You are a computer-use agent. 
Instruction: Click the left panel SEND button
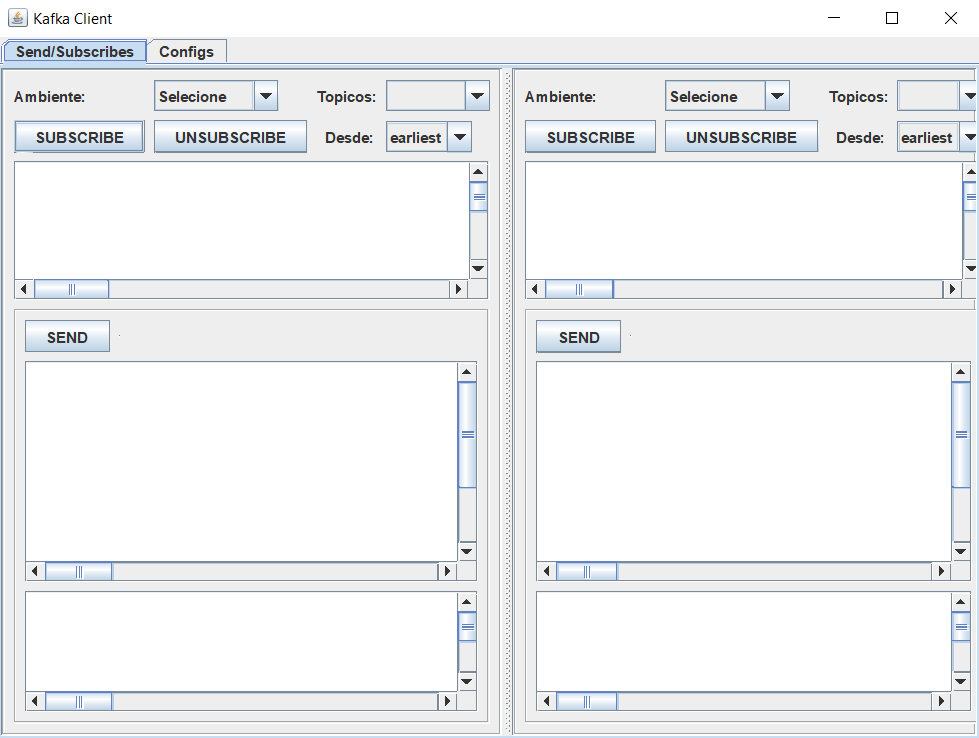pyautogui.click(x=67, y=337)
